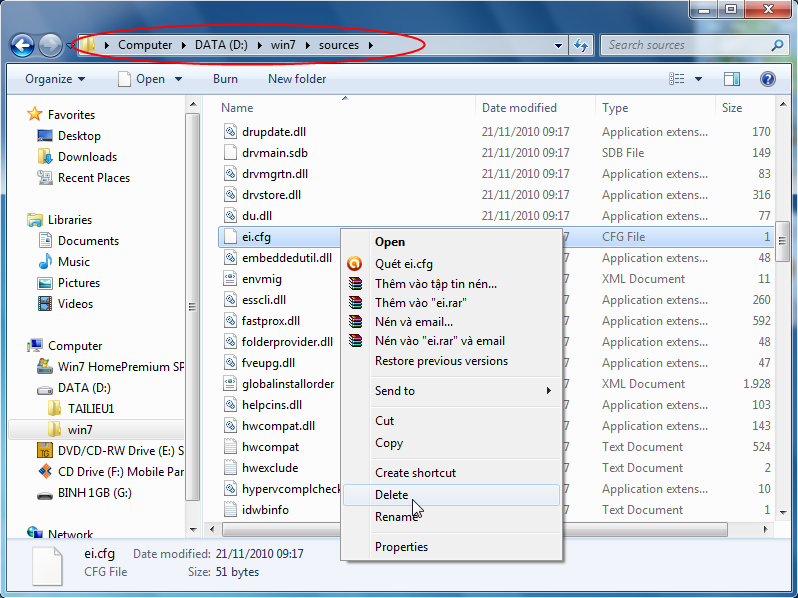This screenshot has height=598, width=798.
Task: Click the refresh button beside address bar
Action: [x=582, y=45]
